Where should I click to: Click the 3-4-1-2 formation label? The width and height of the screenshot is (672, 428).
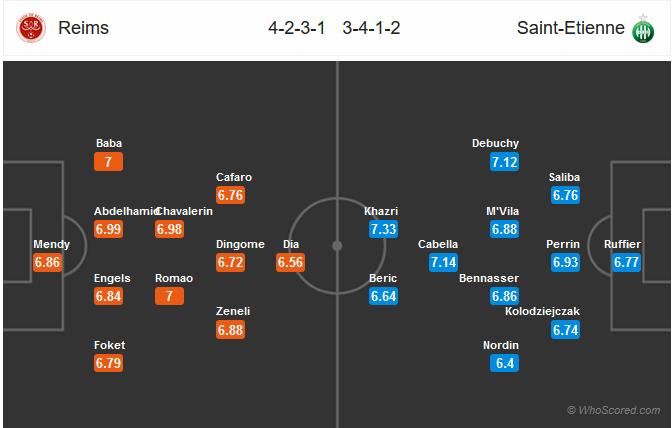pos(372,28)
